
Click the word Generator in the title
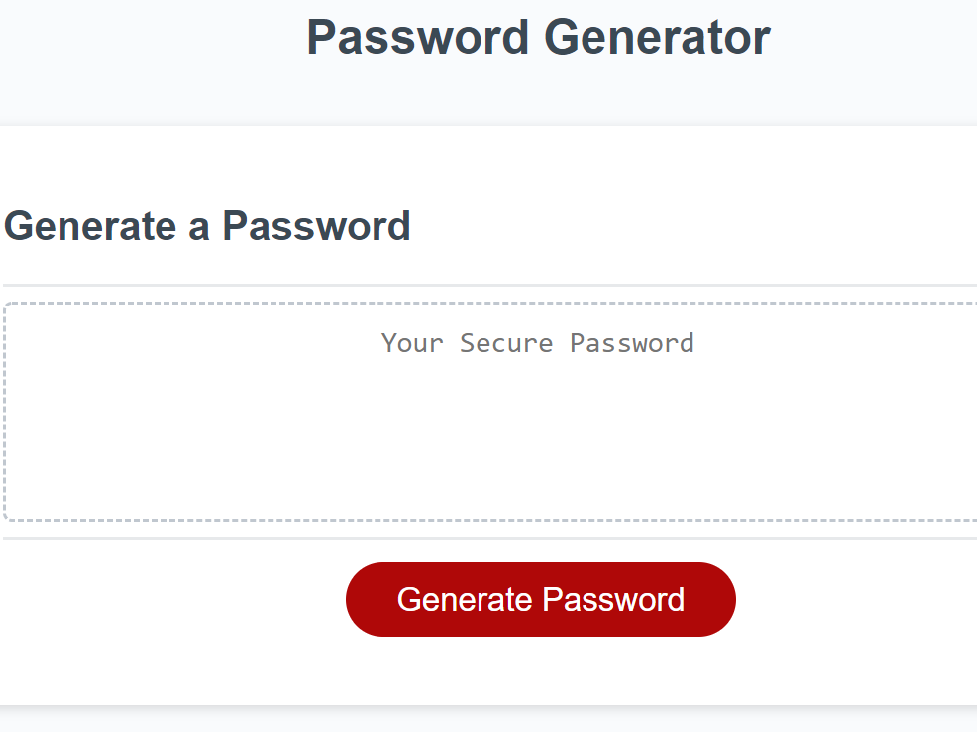tap(657, 38)
